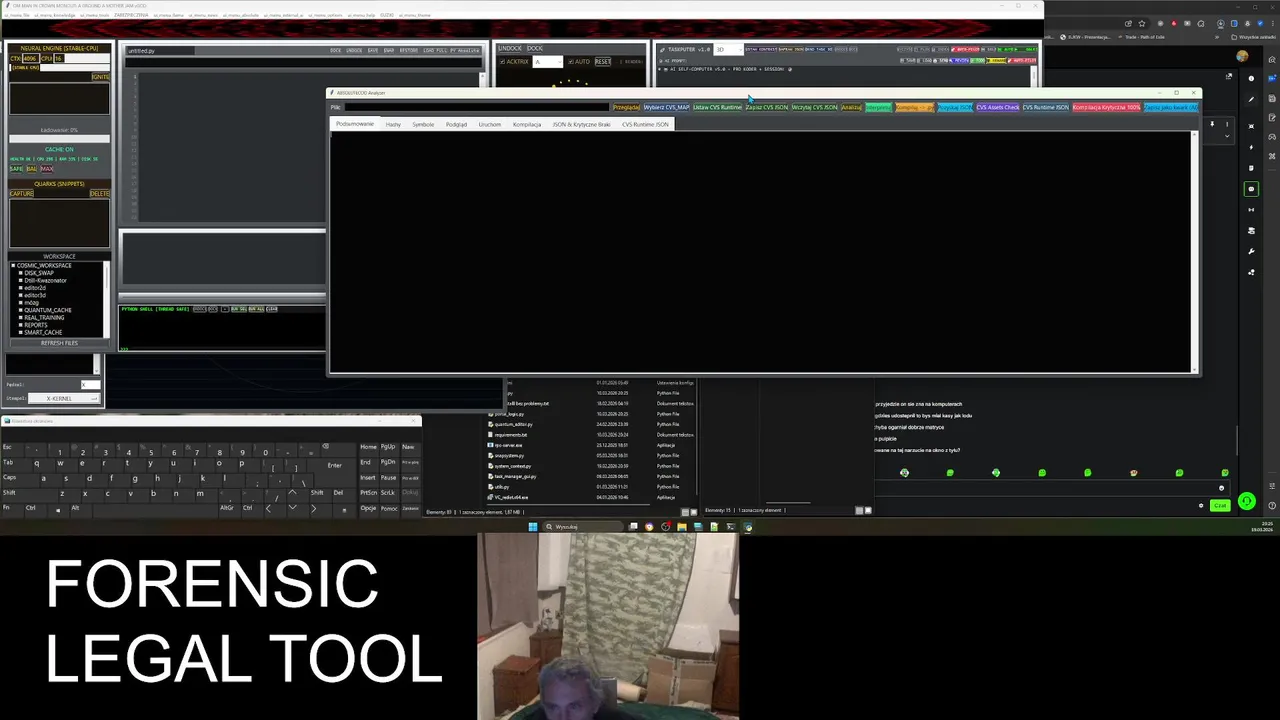The height and width of the screenshot is (720, 1280).
Task: Switch to the Uruchom tab
Action: 490,124
